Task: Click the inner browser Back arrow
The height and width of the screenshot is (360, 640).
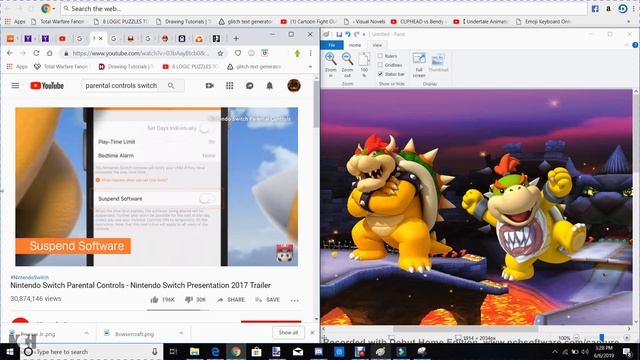Action: click(10, 53)
